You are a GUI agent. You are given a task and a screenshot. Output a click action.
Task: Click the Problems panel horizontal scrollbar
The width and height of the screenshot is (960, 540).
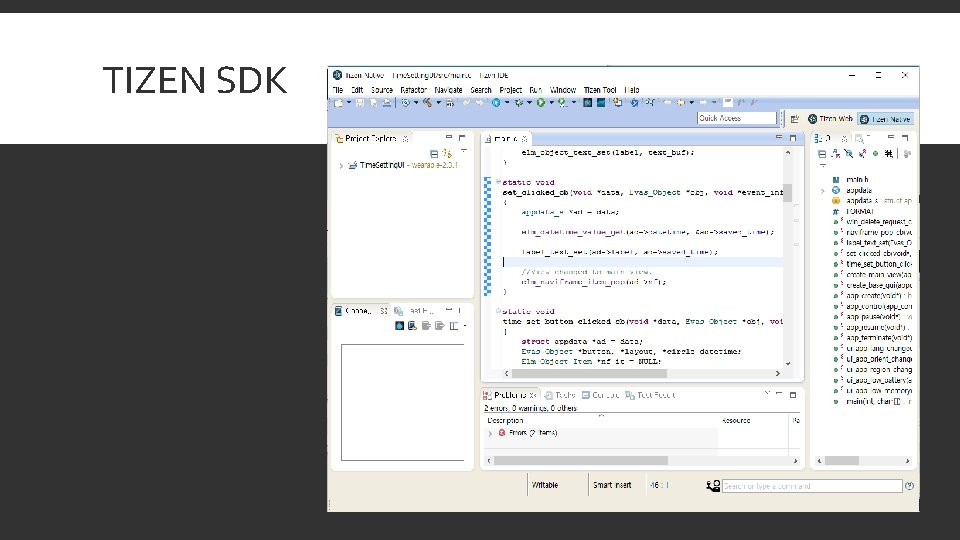(x=642, y=460)
